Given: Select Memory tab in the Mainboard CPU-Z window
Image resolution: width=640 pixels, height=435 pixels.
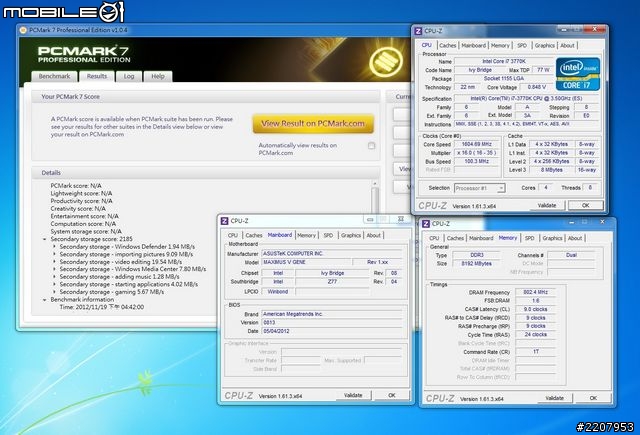Looking at the screenshot, I should pyautogui.click(x=307, y=235).
